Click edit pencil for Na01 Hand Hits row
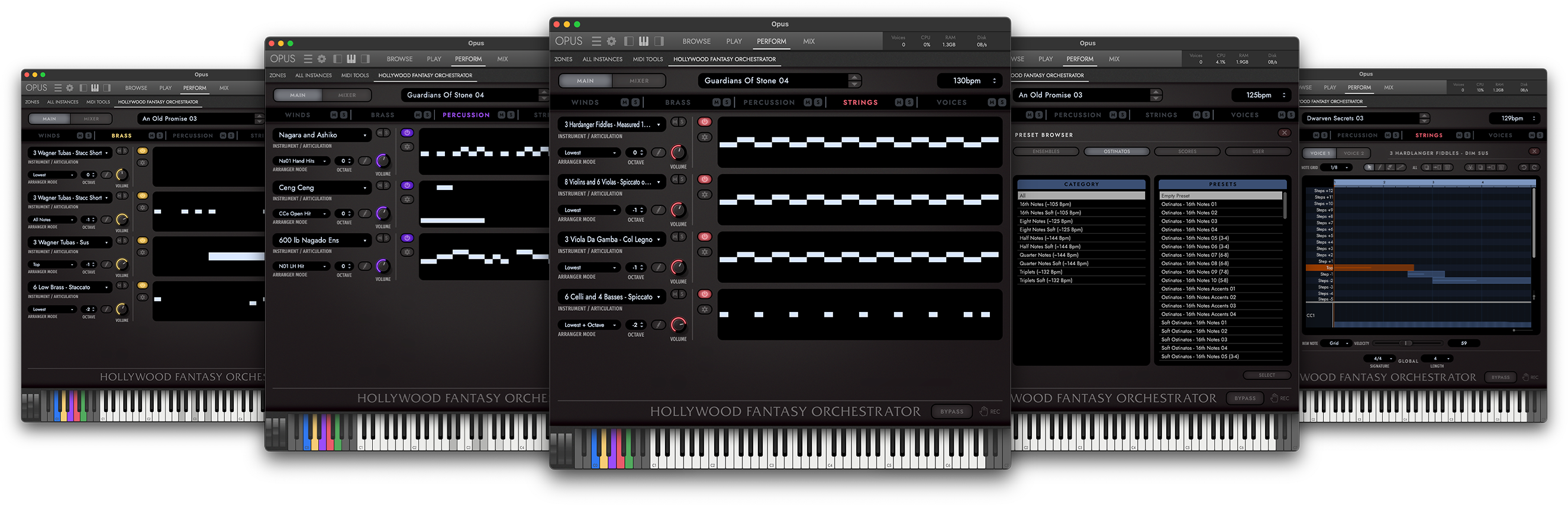Image resolution: width=1568 pixels, height=505 pixels. 364,161
